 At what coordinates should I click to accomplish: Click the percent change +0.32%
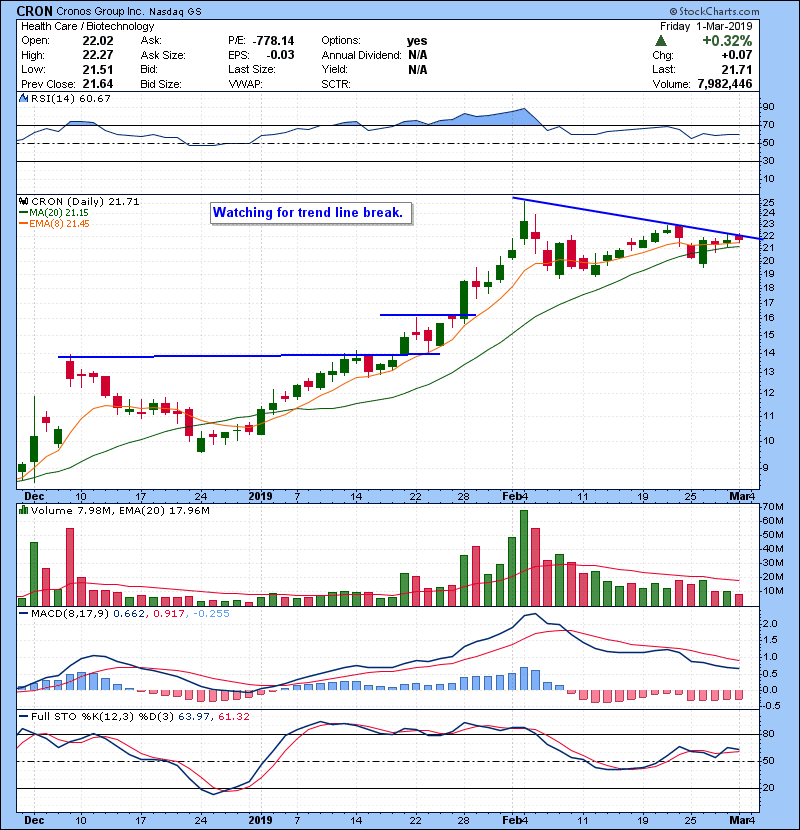727,41
